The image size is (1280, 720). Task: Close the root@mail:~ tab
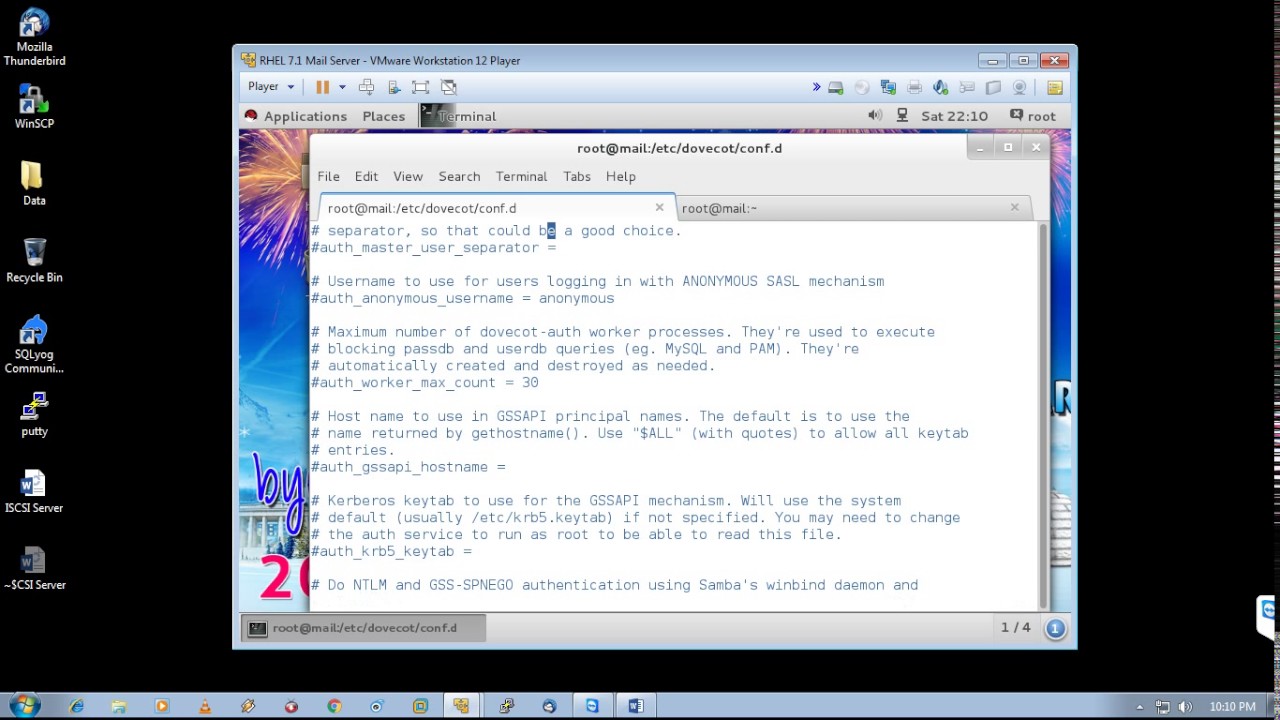pos(1014,207)
